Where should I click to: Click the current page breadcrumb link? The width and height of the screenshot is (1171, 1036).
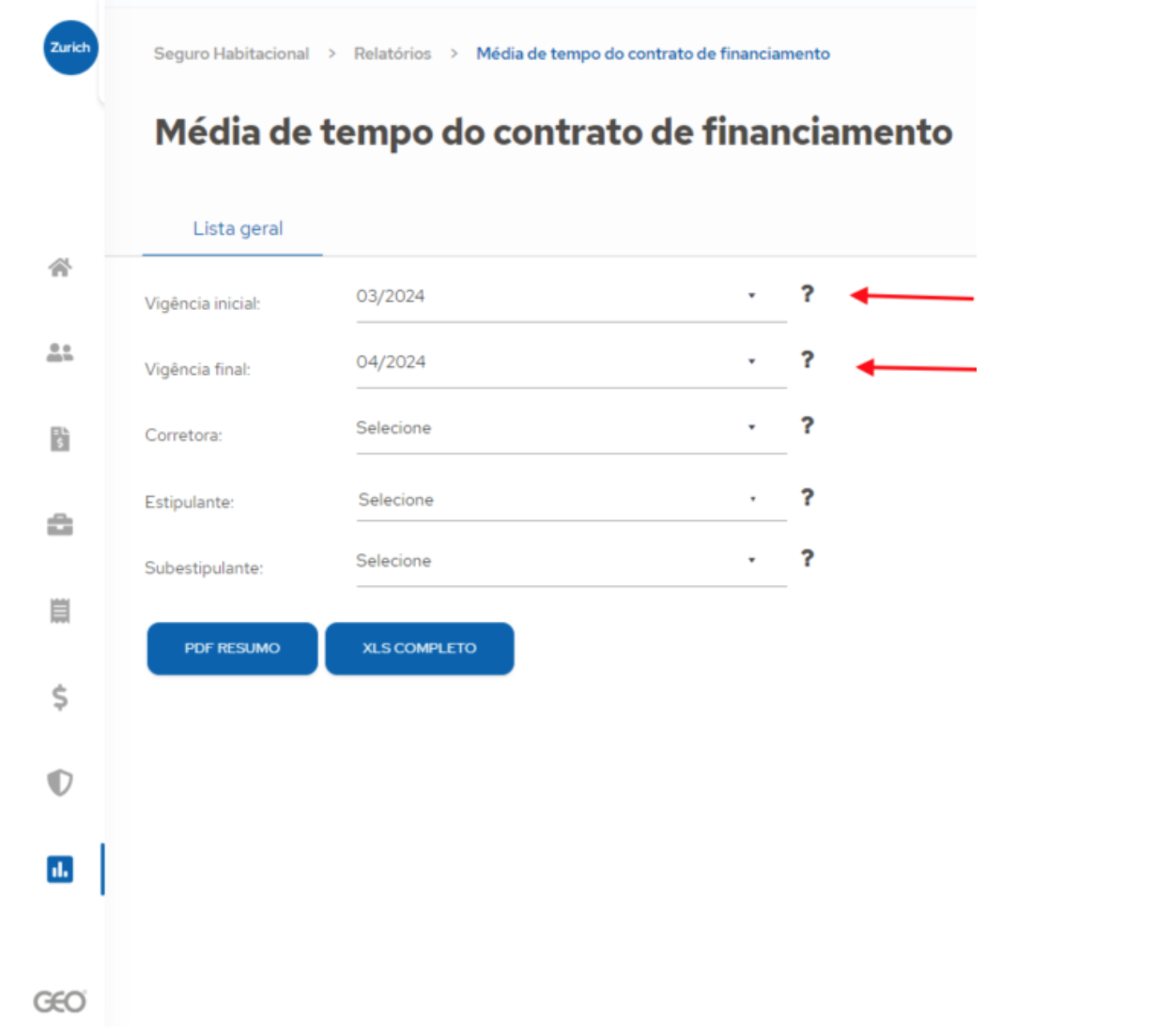click(x=653, y=54)
